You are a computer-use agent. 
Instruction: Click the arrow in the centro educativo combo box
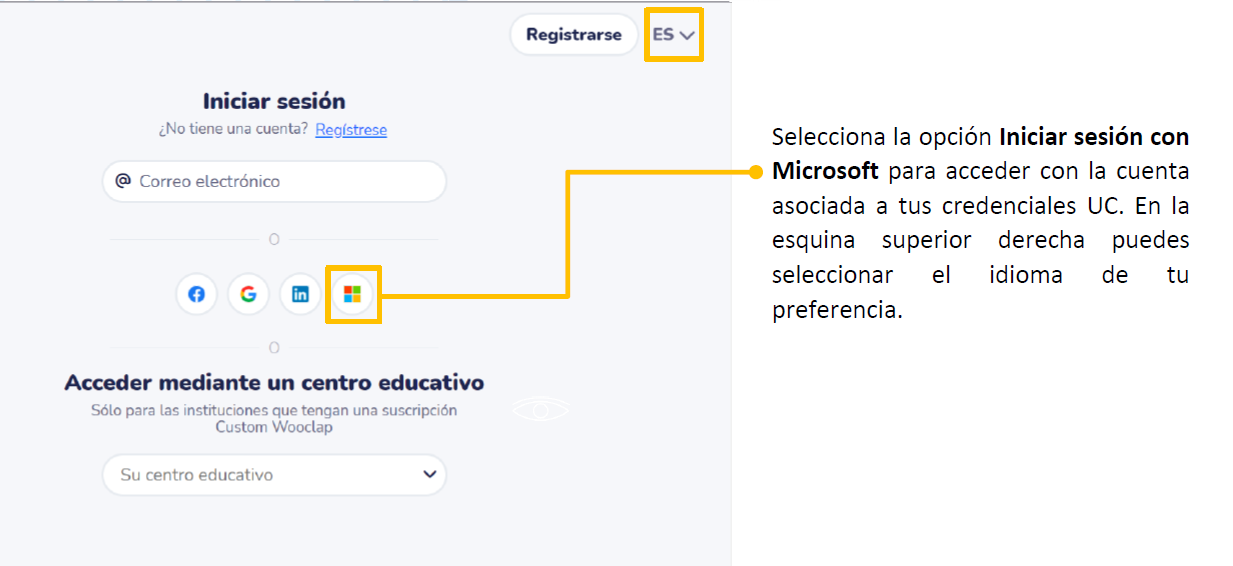tap(429, 474)
